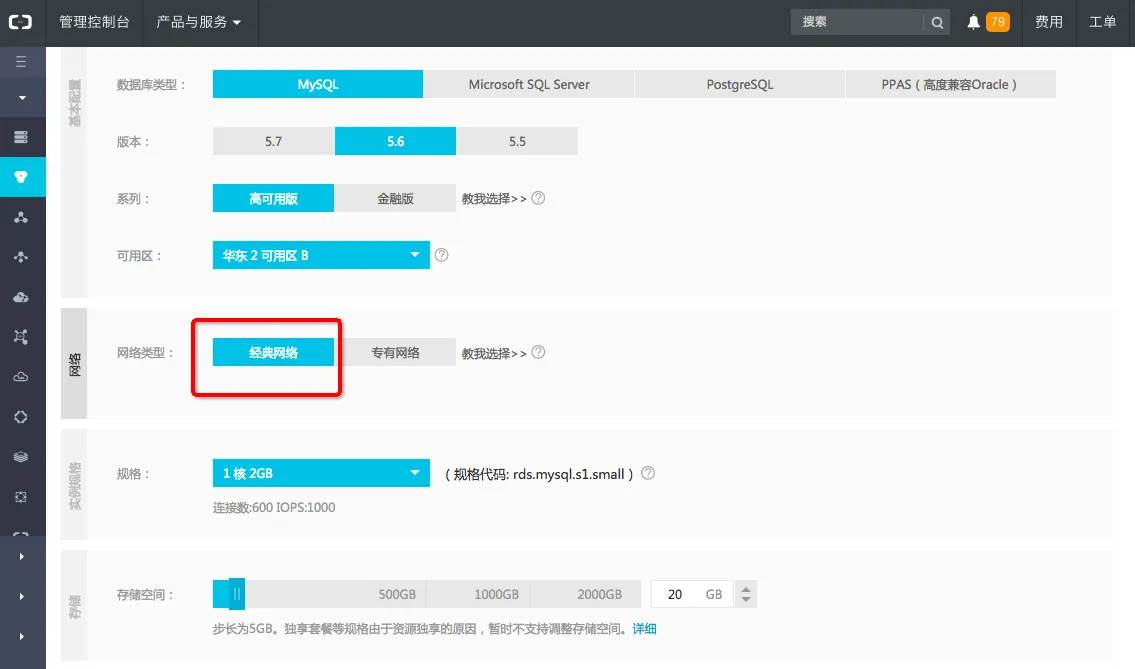Expand the 产品与服务 menu
Viewport: 1135px width, 669px height.
point(198,22)
